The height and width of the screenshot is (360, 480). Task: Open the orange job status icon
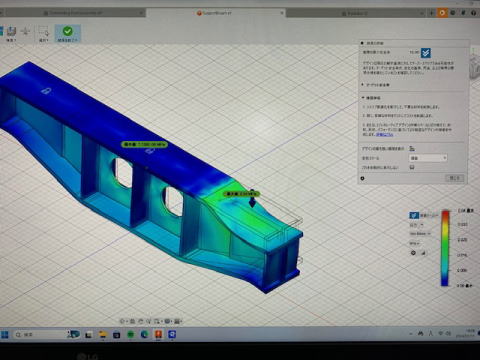(442, 13)
